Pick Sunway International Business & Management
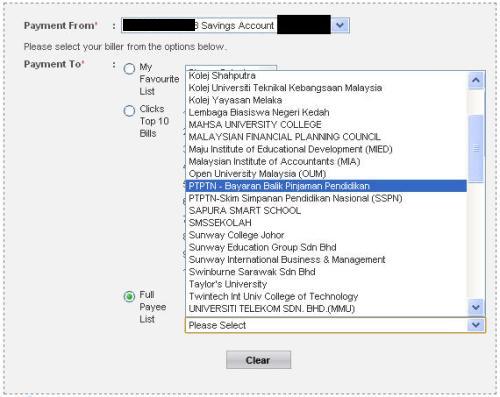The image size is (500, 397). (x=326, y=260)
